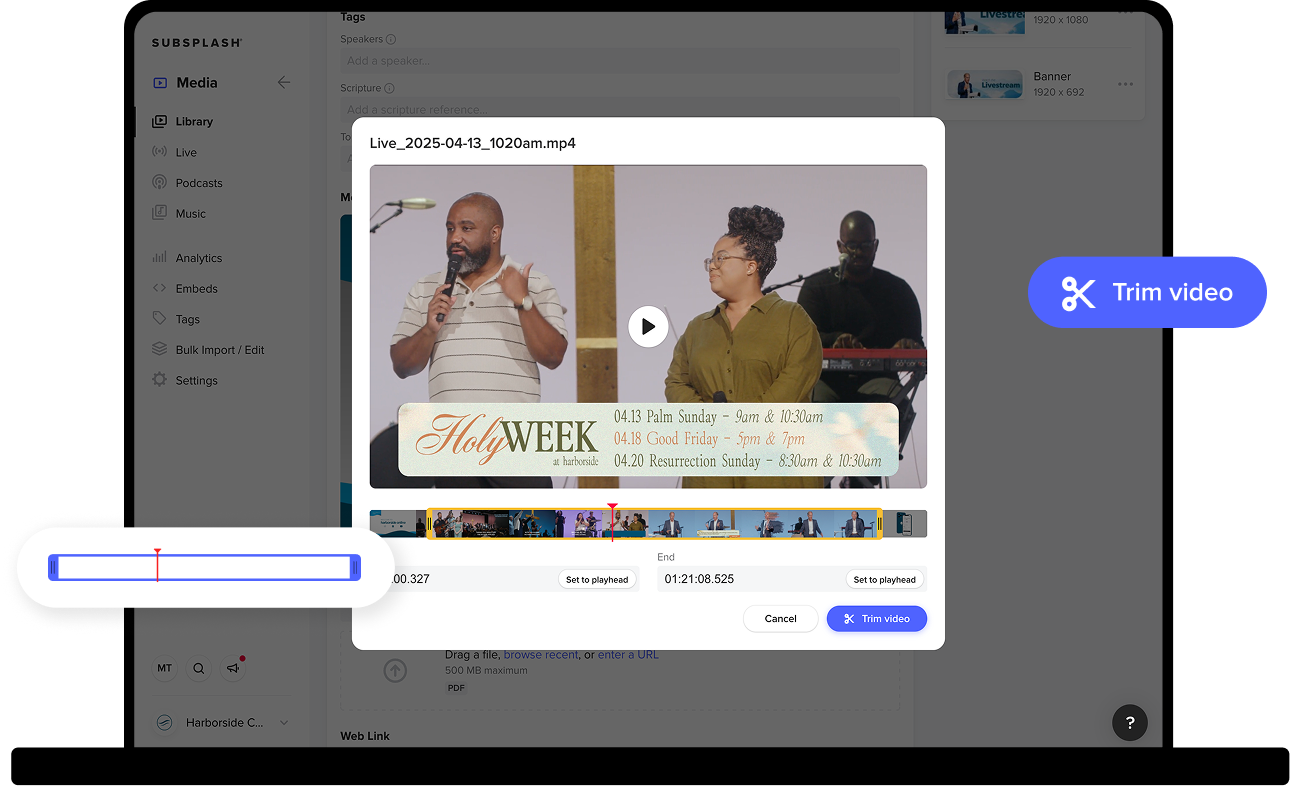1290x786 pixels.
Task: Click the Music icon in the sidebar
Action: click(159, 213)
